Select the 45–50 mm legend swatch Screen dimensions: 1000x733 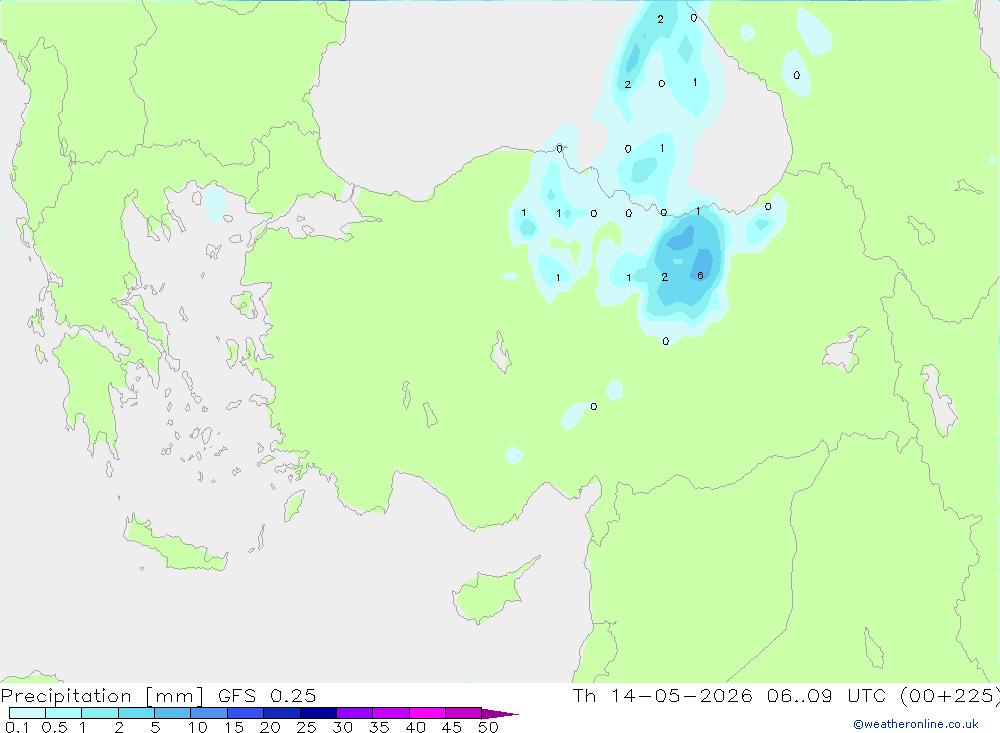click(463, 713)
